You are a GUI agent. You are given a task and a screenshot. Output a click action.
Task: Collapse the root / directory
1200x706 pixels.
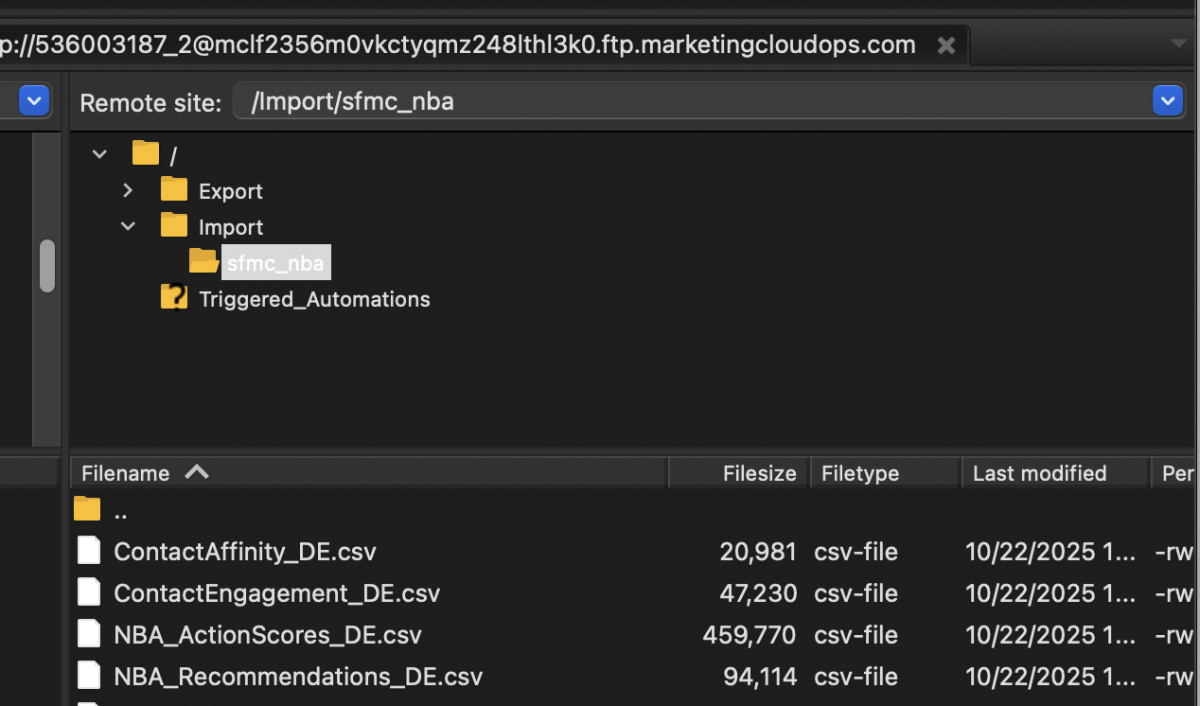pyautogui.click(x=98, y=153)
